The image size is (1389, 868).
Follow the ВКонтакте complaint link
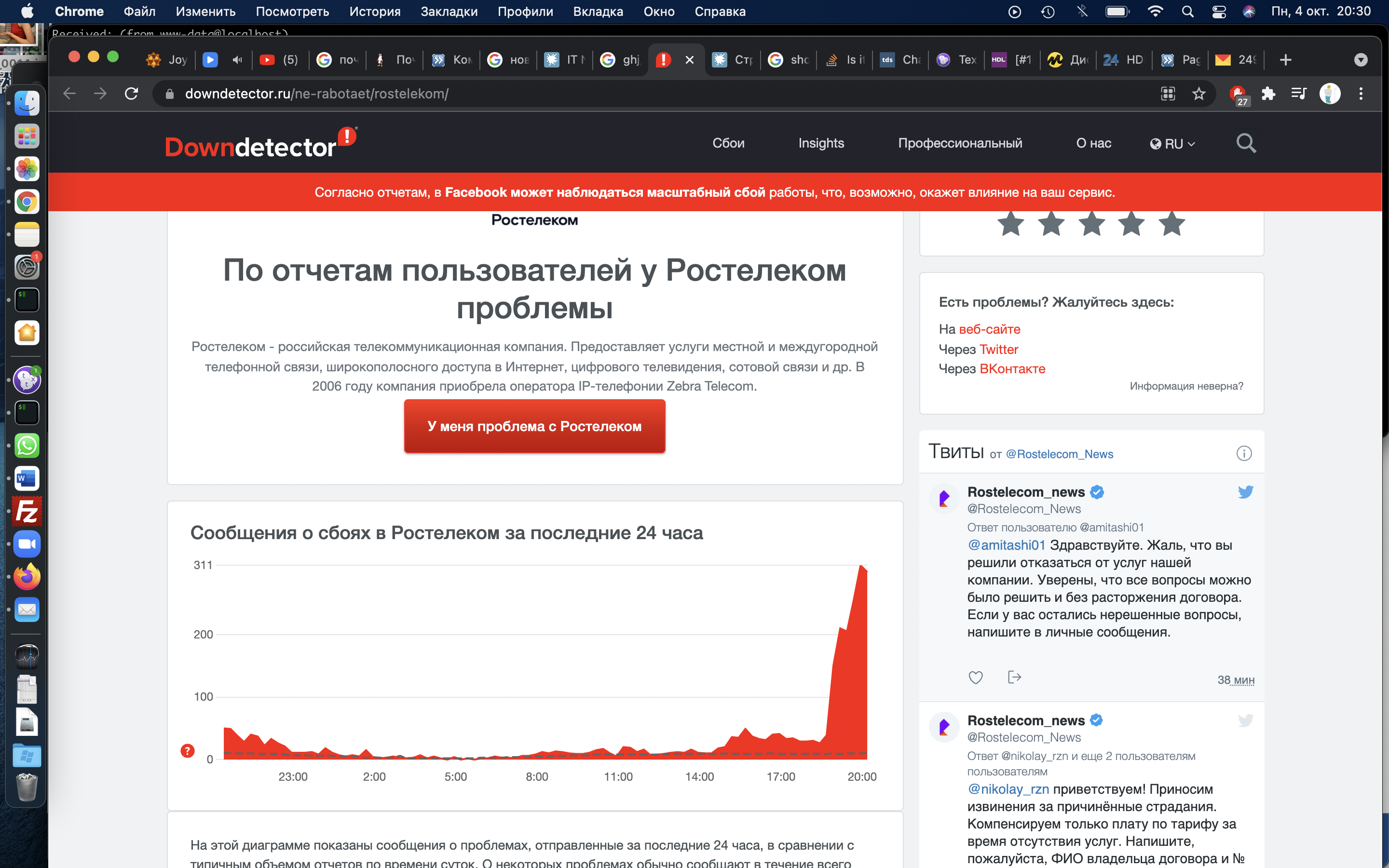(1012, 368)
